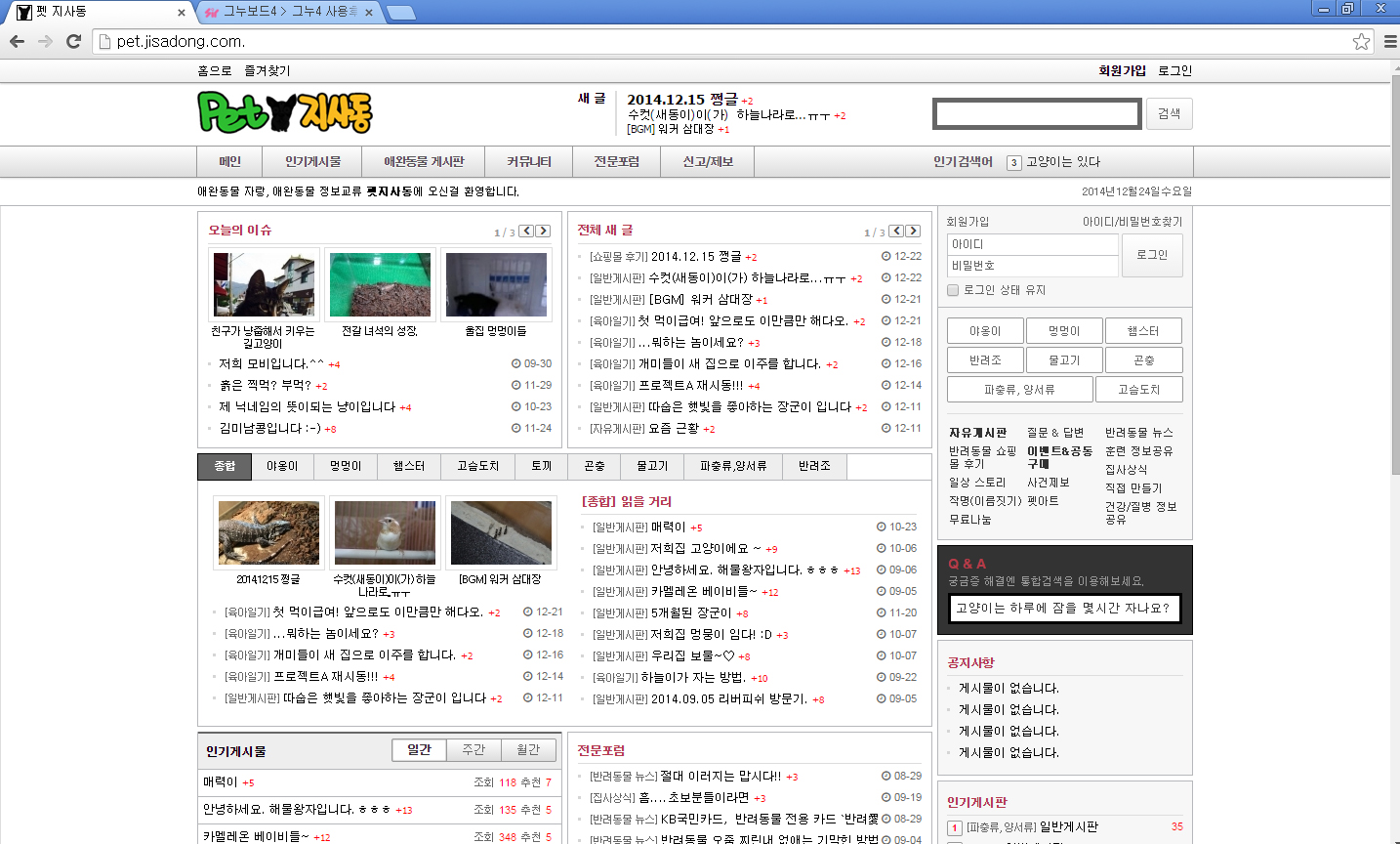Go to previous page in 전체 새 글
Image resolution: width=1400 pixels, height=844 pixels.
[895, 232]
